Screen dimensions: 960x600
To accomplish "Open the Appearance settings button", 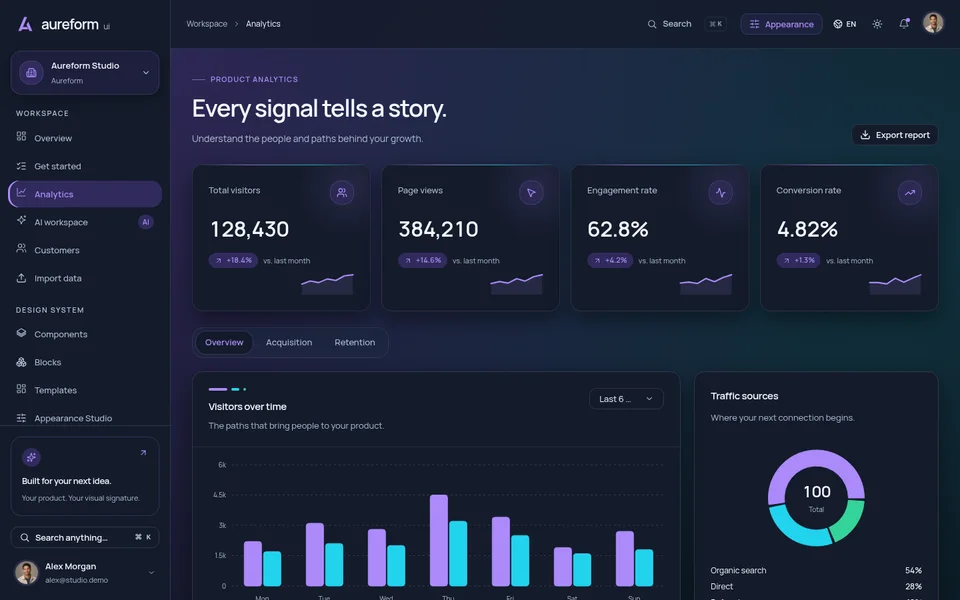I will [781, 24].
